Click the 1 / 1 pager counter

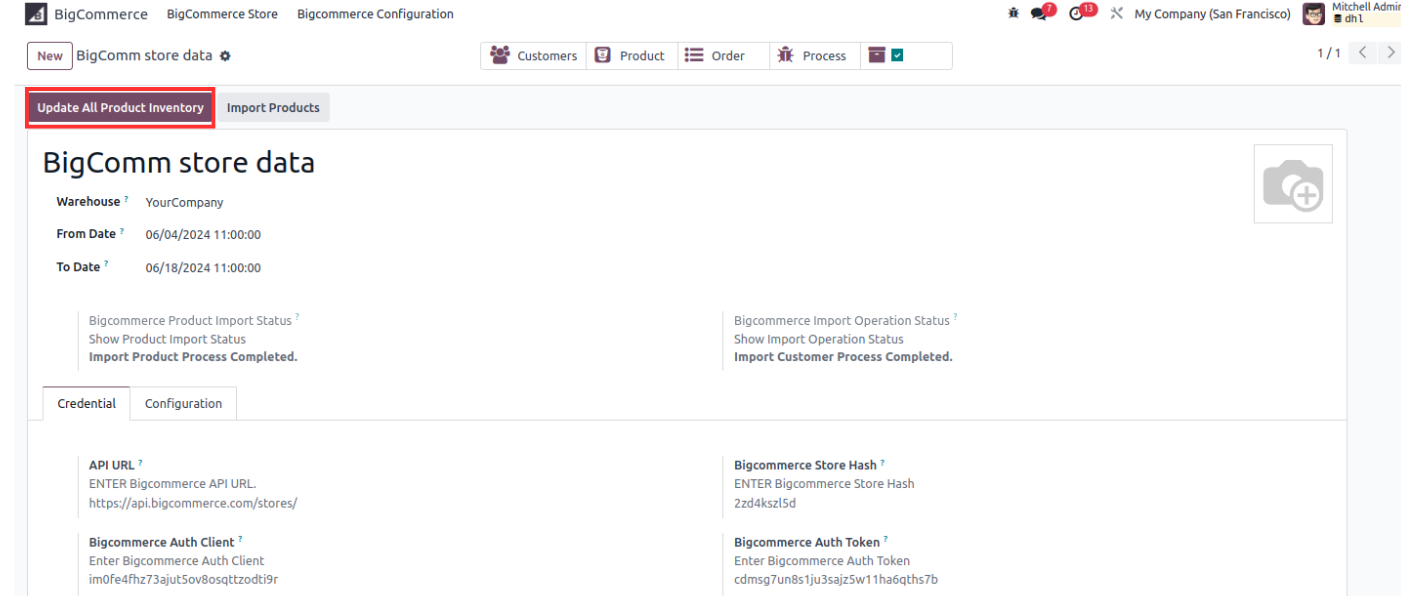1328,53
